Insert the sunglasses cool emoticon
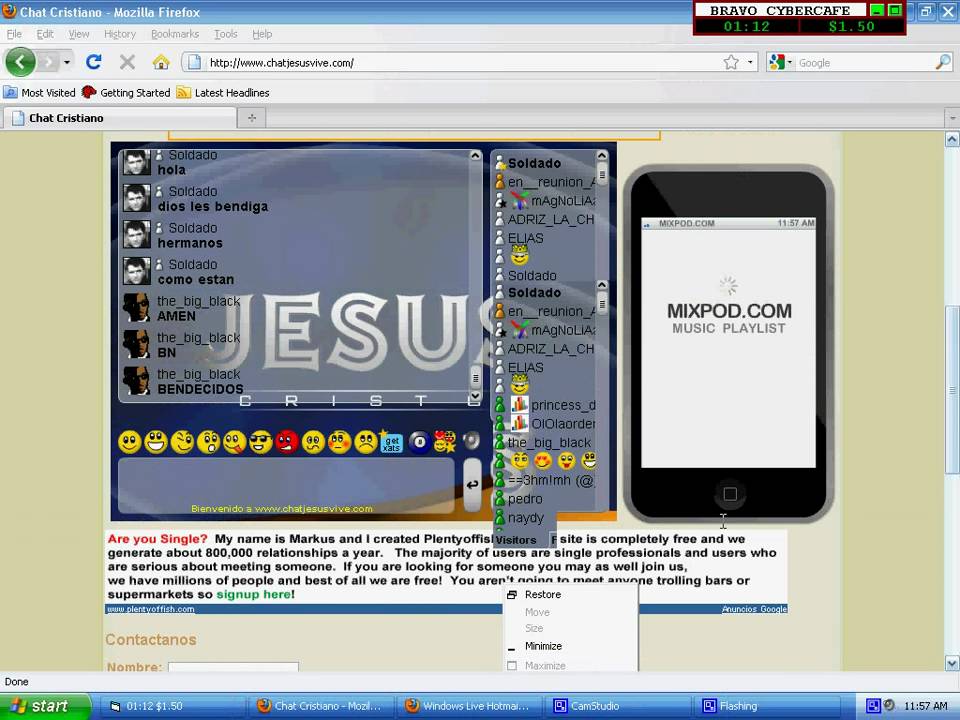This screenshot has width=960, height=720. coord(261,441)
